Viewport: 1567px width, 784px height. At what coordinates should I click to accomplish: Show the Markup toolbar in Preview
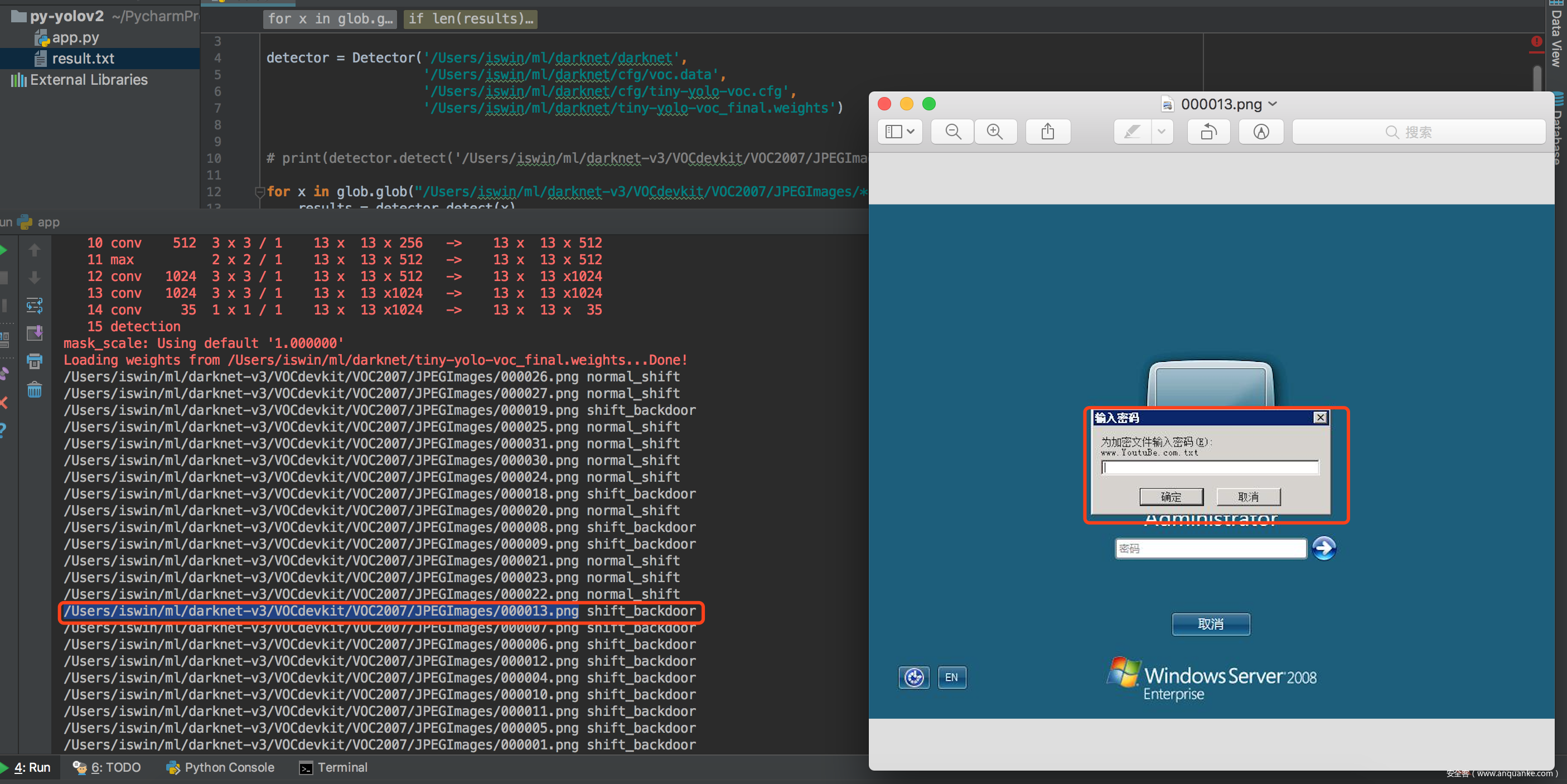[x=1261, y=132]
